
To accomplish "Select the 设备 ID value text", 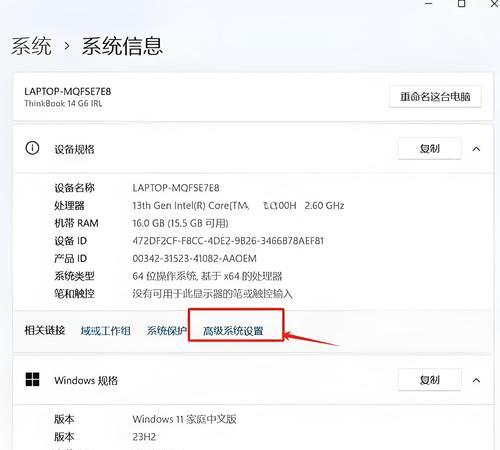I will (228, 241).
